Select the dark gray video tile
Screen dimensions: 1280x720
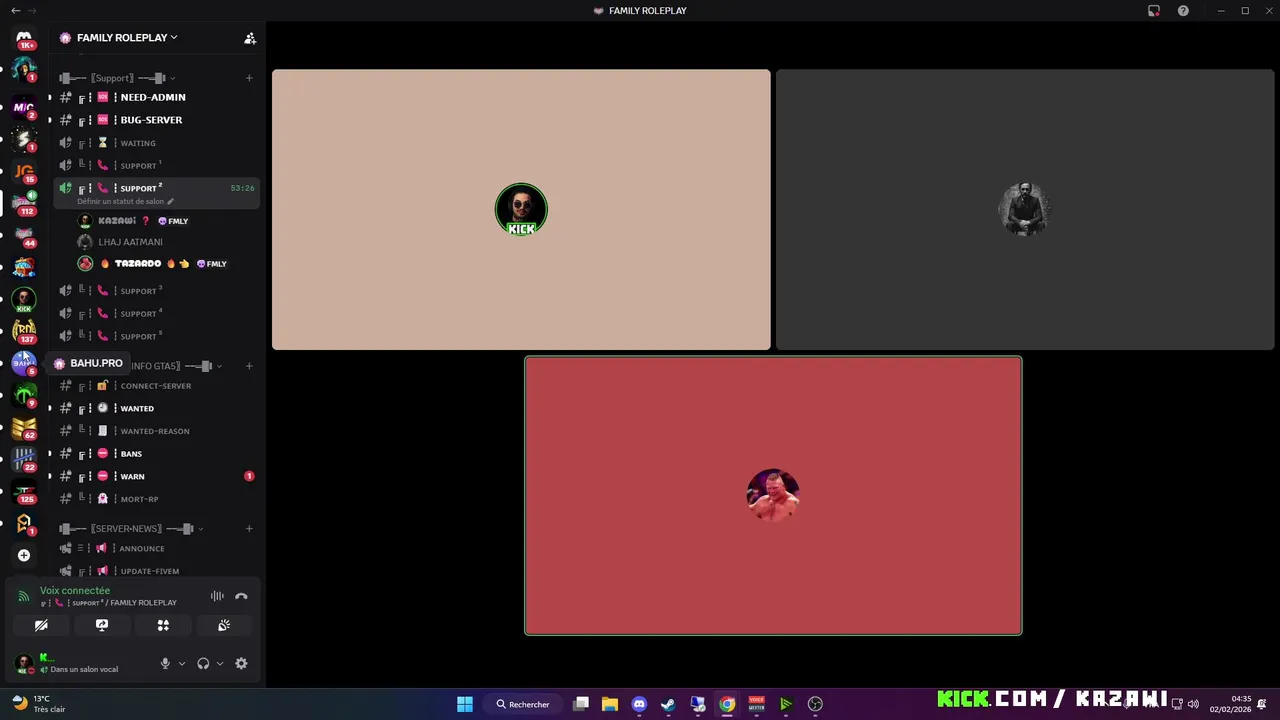click(1025, 210)
